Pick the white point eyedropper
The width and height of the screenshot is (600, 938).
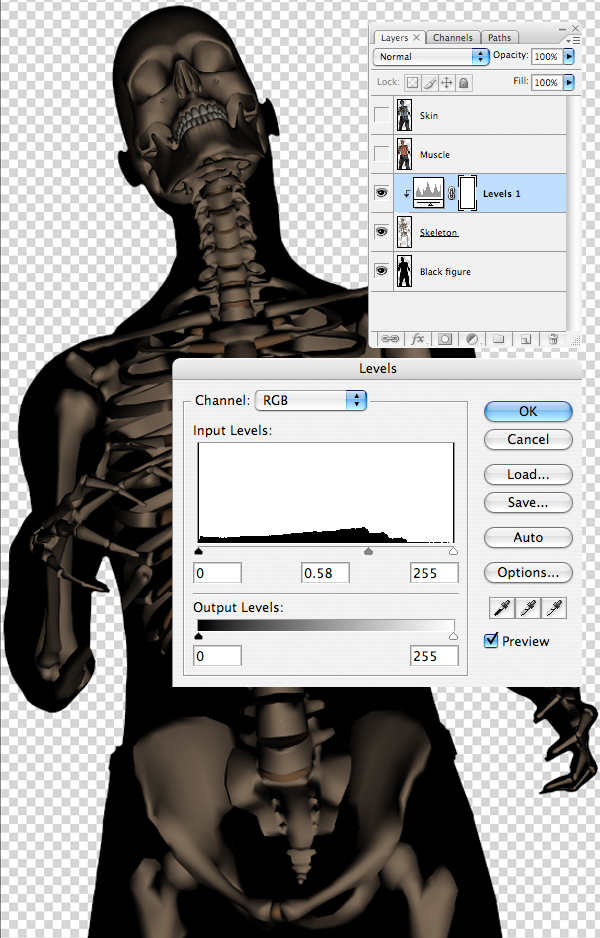coord(554,608)
